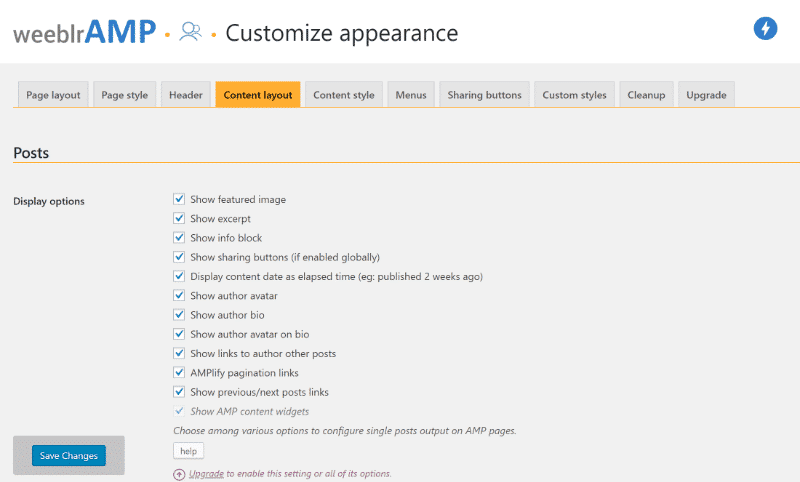This screenshot has width=800, height=482.
Task: Uncheck AMPlify pagination links
Action: click(x=179, y=373)
